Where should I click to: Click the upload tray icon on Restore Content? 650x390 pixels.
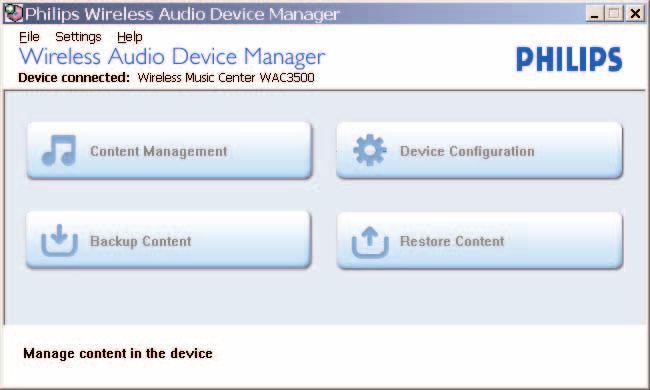[370, 242]
